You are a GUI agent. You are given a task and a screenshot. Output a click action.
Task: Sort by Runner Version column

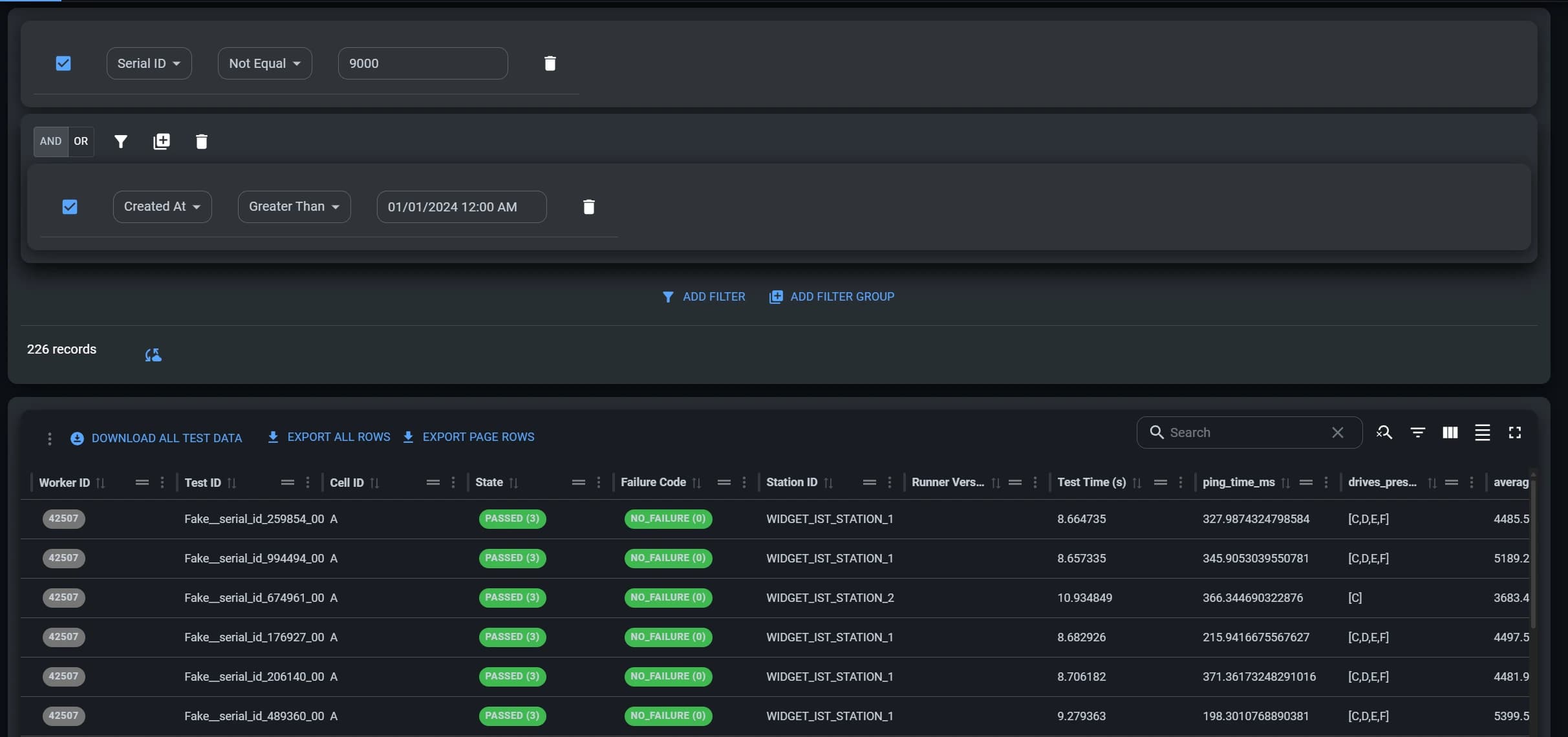(996, 483)
